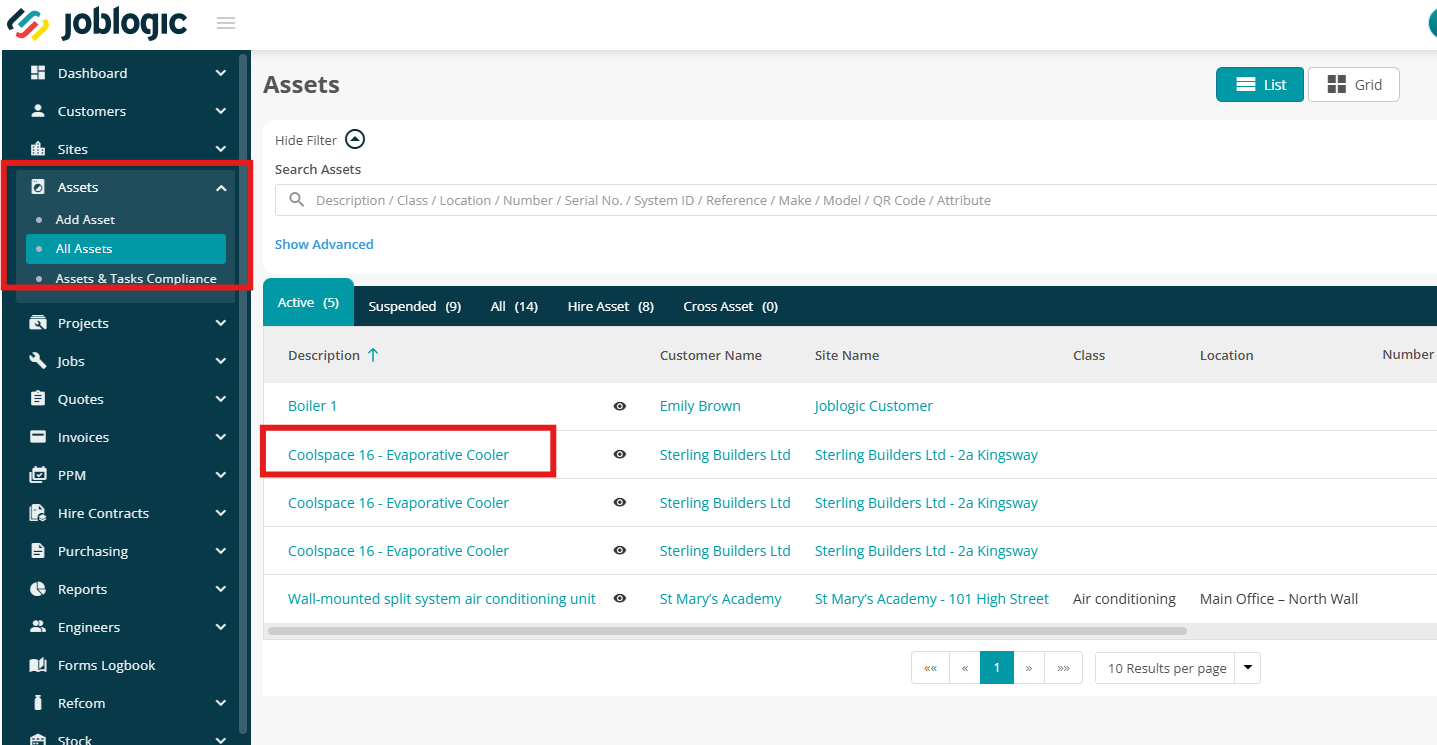This screenshot has width=1437, height=745.
Task: Open the Jobs wrench icon
Action: [x=38, y=361]
